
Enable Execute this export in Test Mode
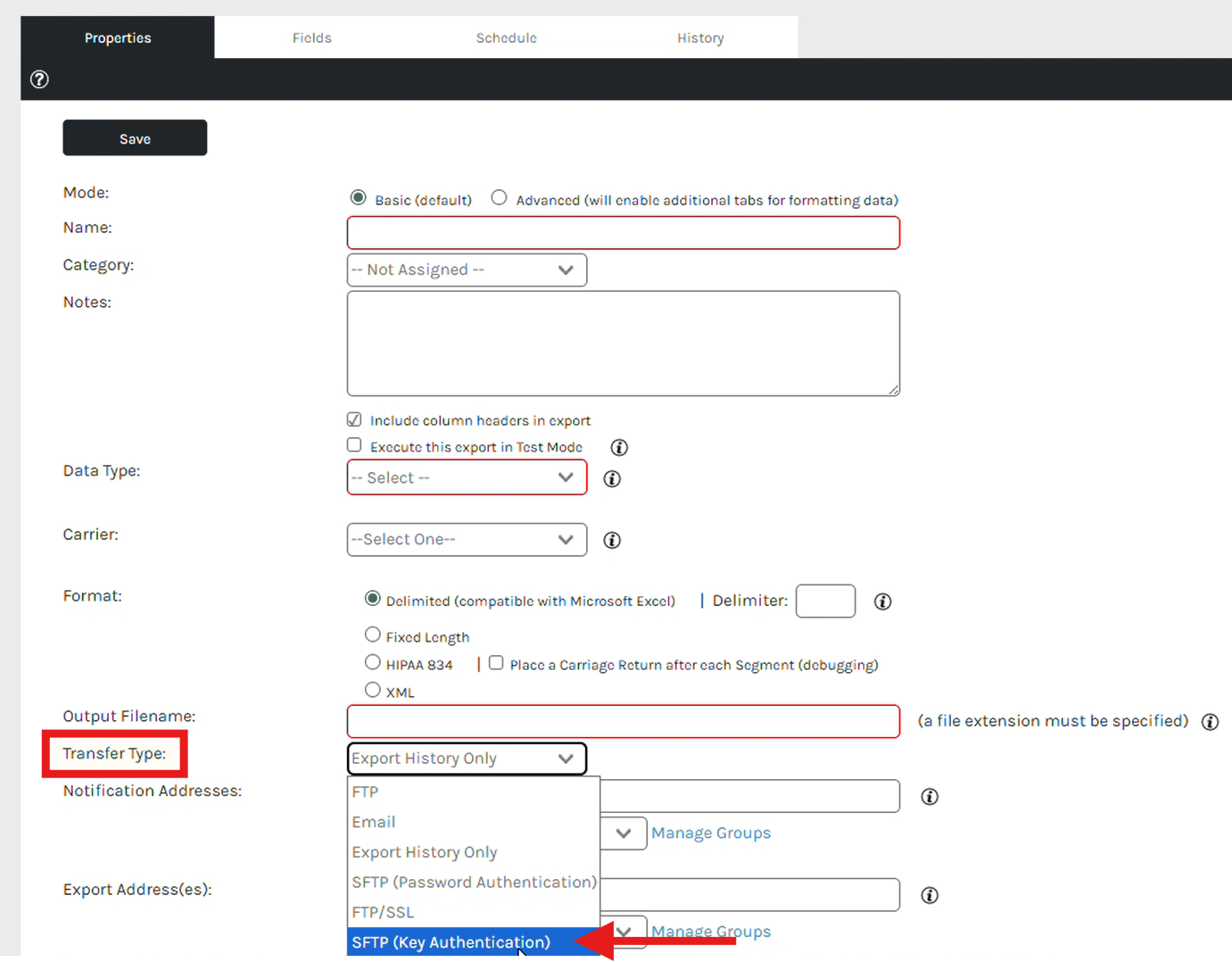pos(354,444)
